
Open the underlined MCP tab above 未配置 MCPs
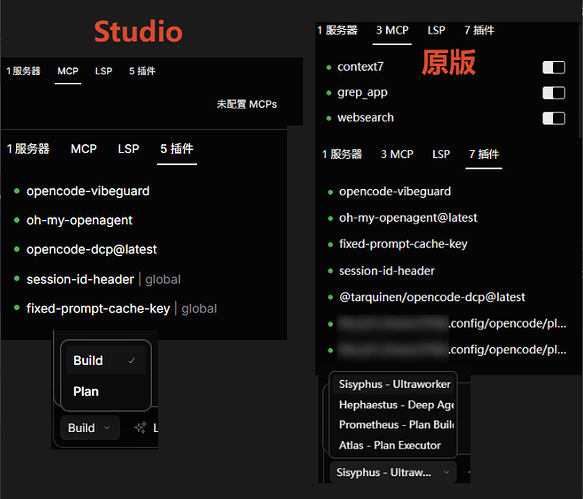(x=68, y=71)
